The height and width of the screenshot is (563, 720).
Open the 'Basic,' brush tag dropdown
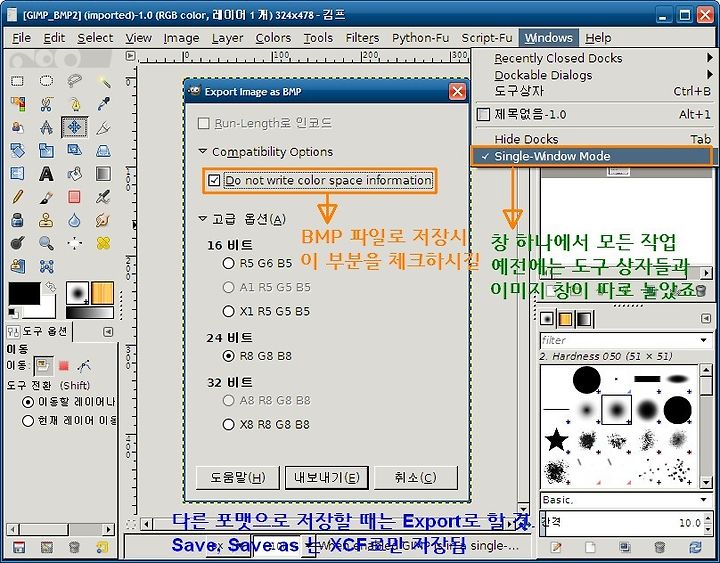point(703,500)
